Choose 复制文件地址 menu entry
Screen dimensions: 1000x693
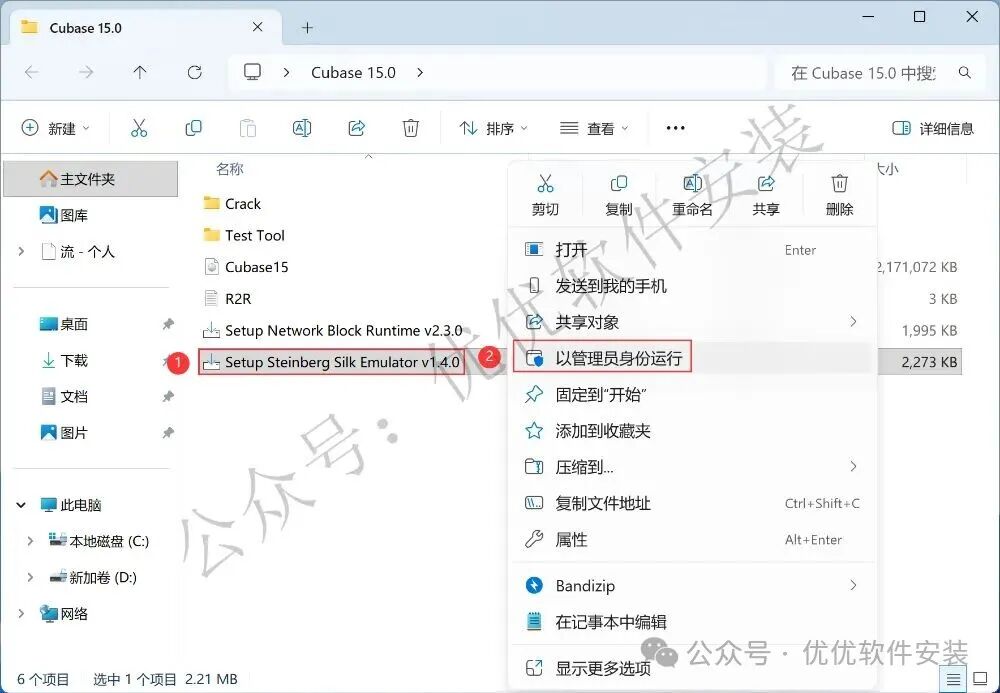(692, 504)
